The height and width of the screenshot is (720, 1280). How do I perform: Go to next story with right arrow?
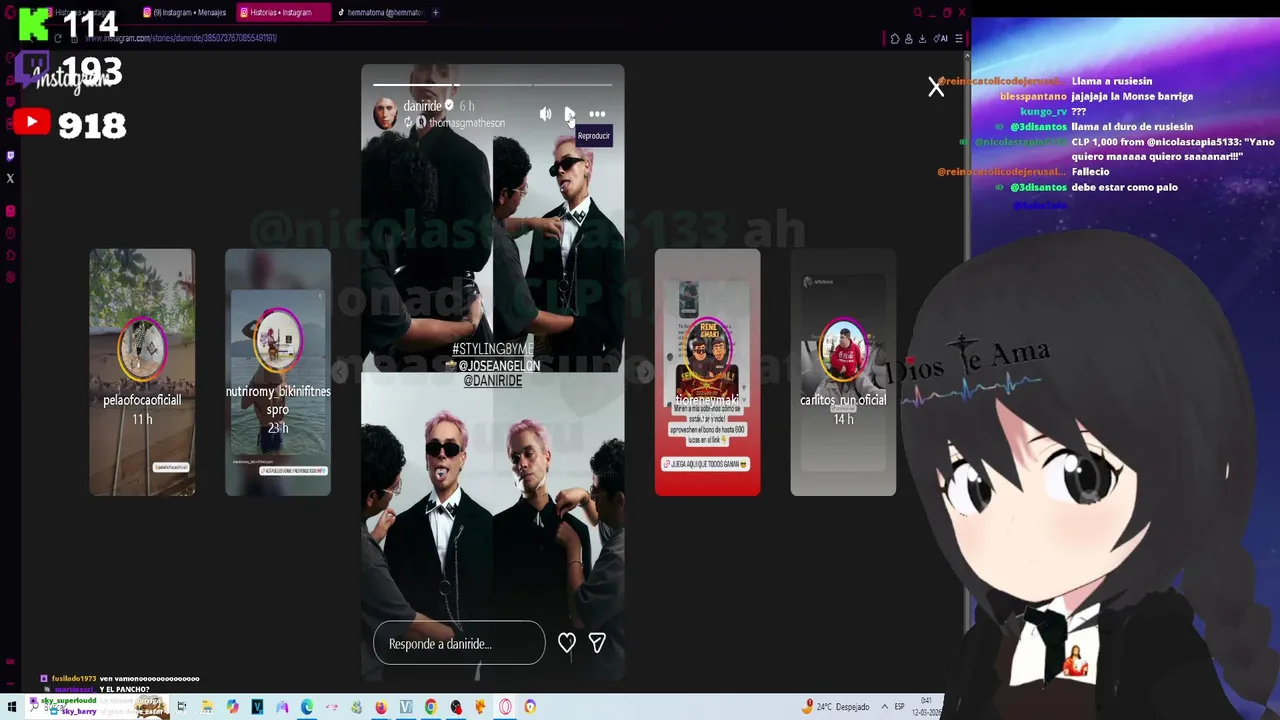pos(644,372)
